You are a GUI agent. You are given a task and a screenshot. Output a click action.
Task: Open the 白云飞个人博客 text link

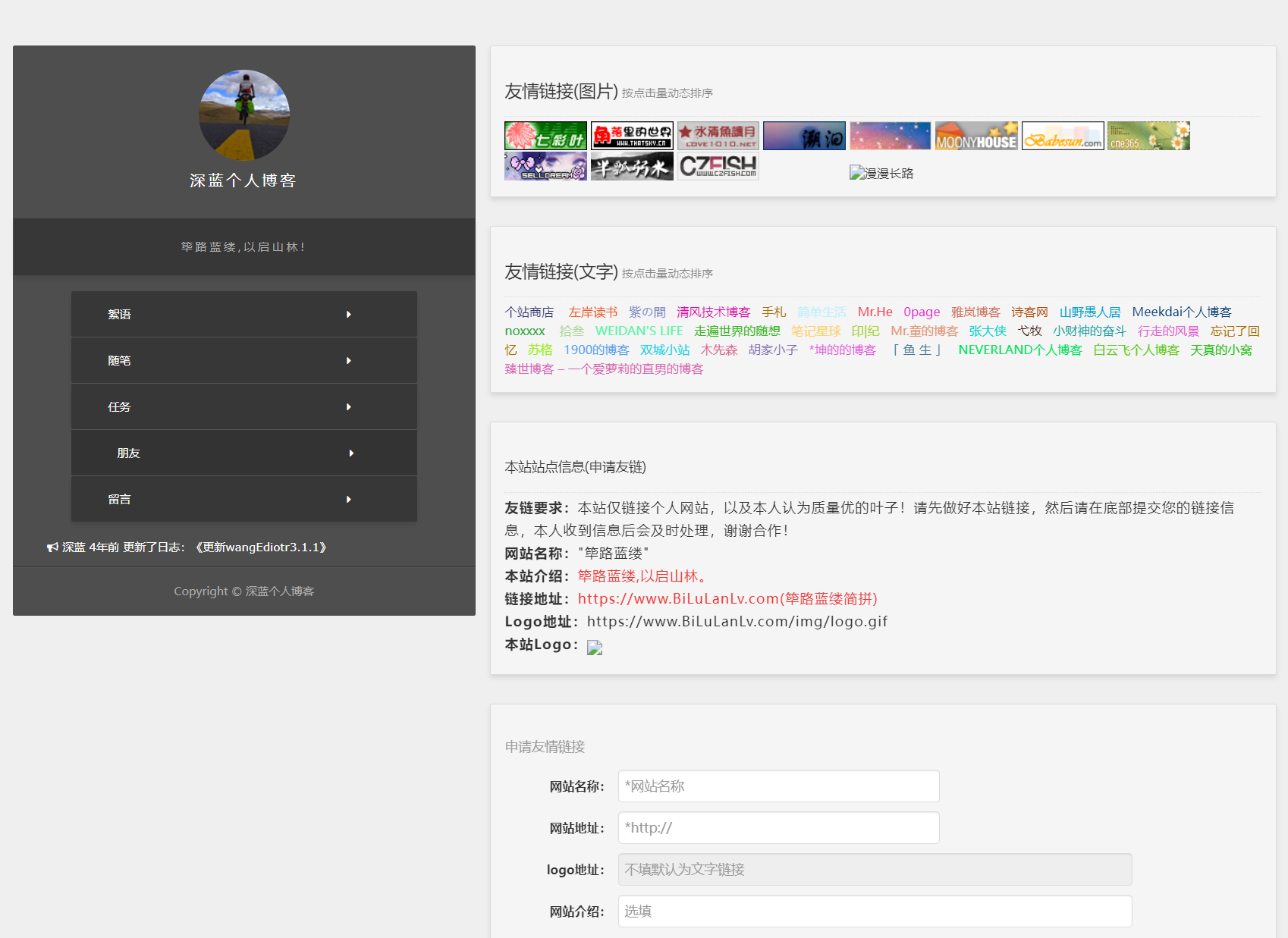[x=1136, y=350]
